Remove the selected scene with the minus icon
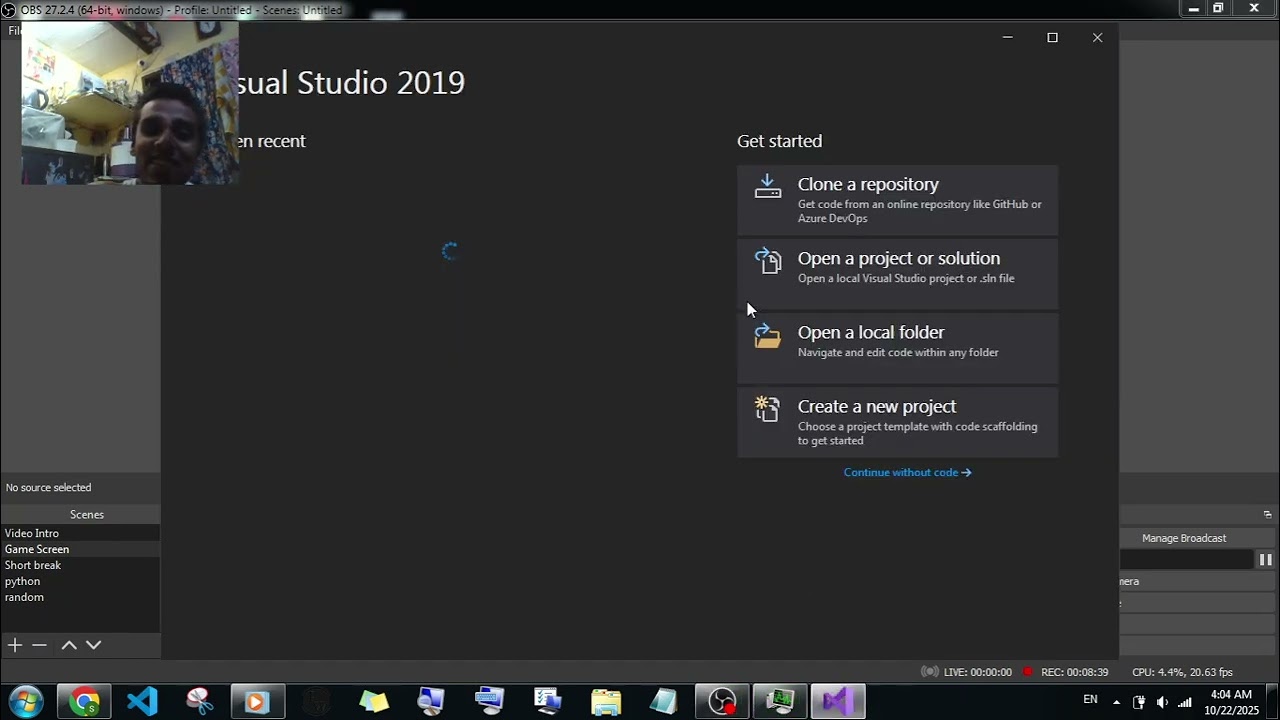The image size is (1280, 720). click(x=39, y=645)
